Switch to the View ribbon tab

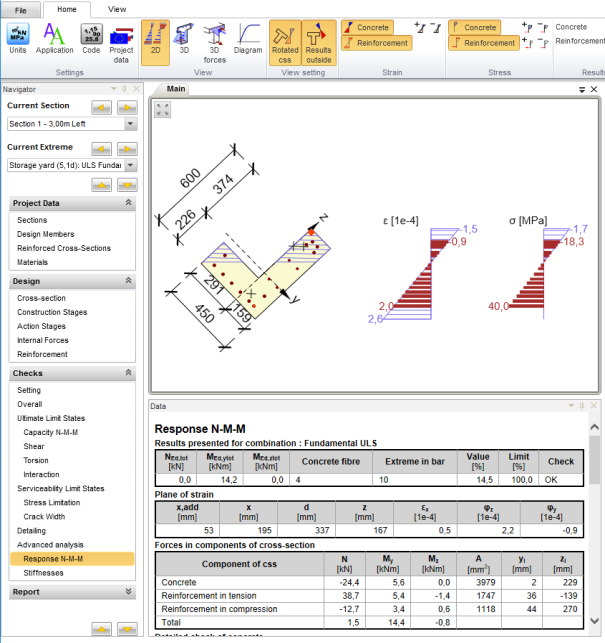117,8
